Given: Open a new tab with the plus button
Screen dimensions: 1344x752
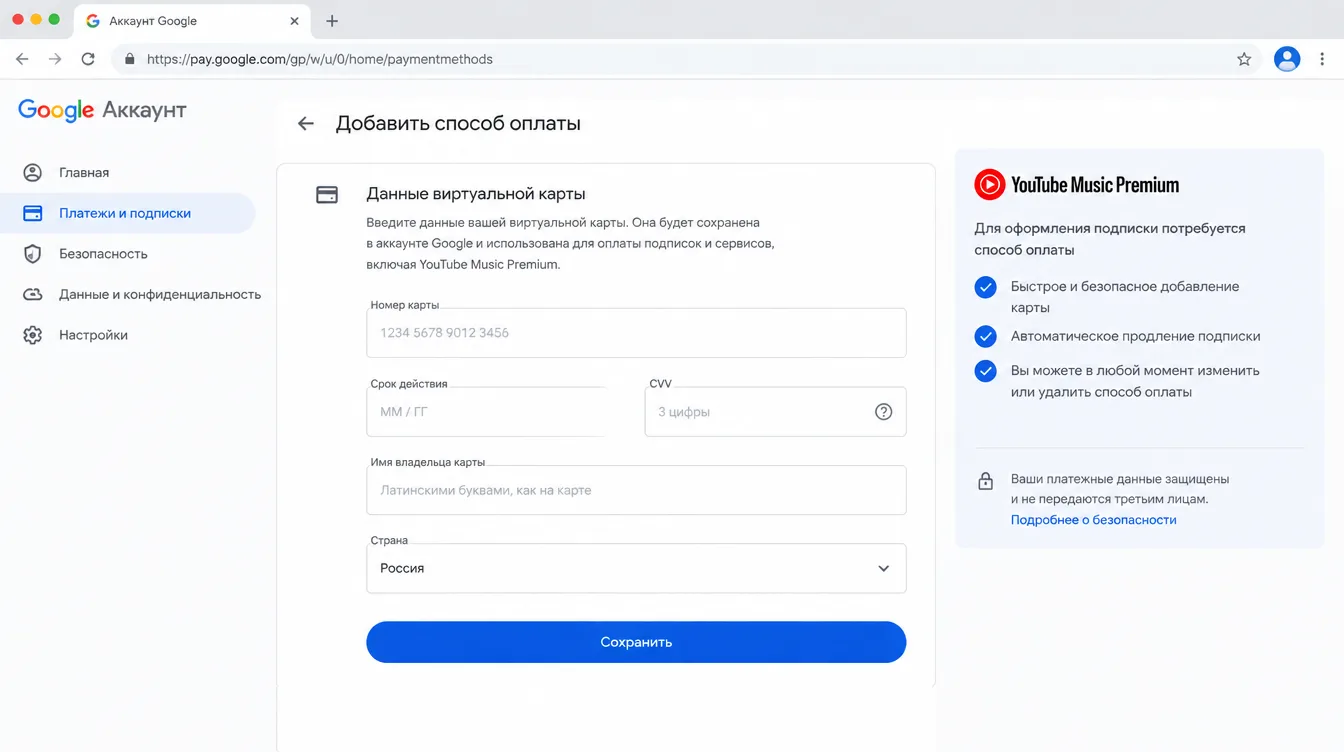Looking at the screenshot, I should click(332, 21).
